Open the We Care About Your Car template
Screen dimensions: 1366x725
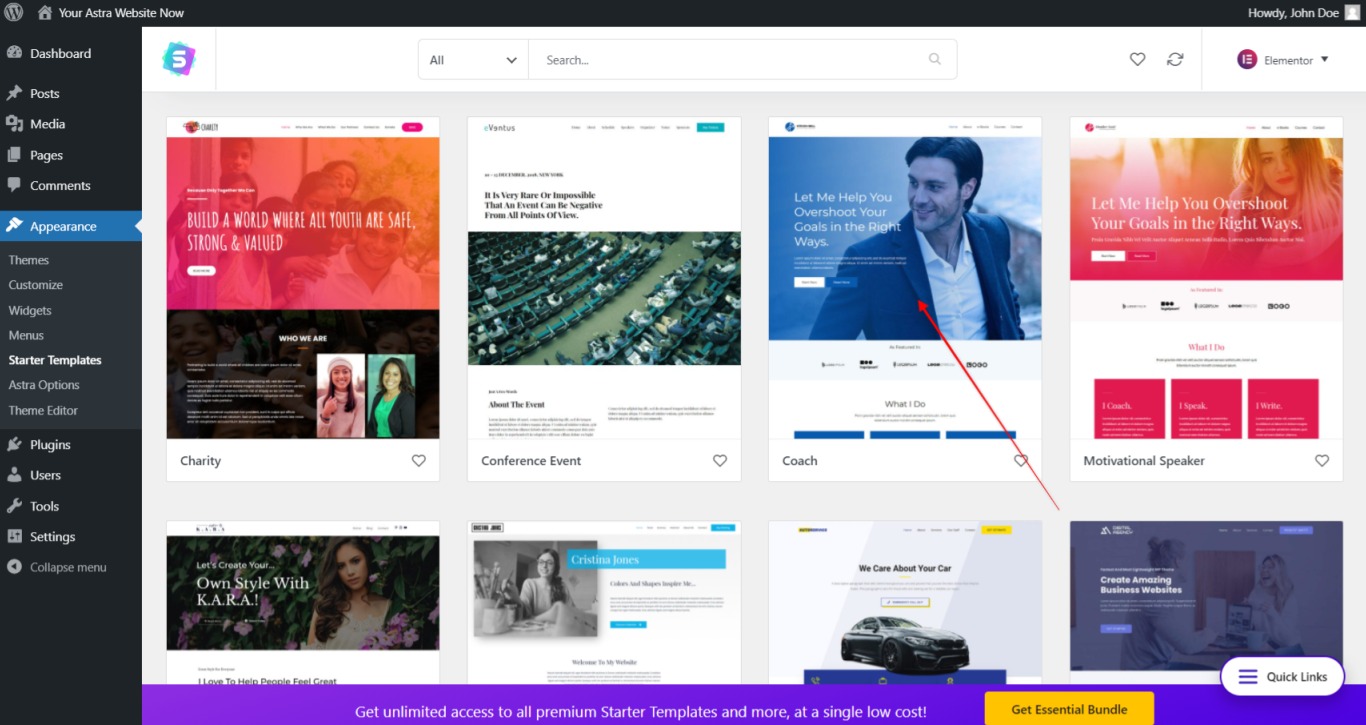coord(905,602)
